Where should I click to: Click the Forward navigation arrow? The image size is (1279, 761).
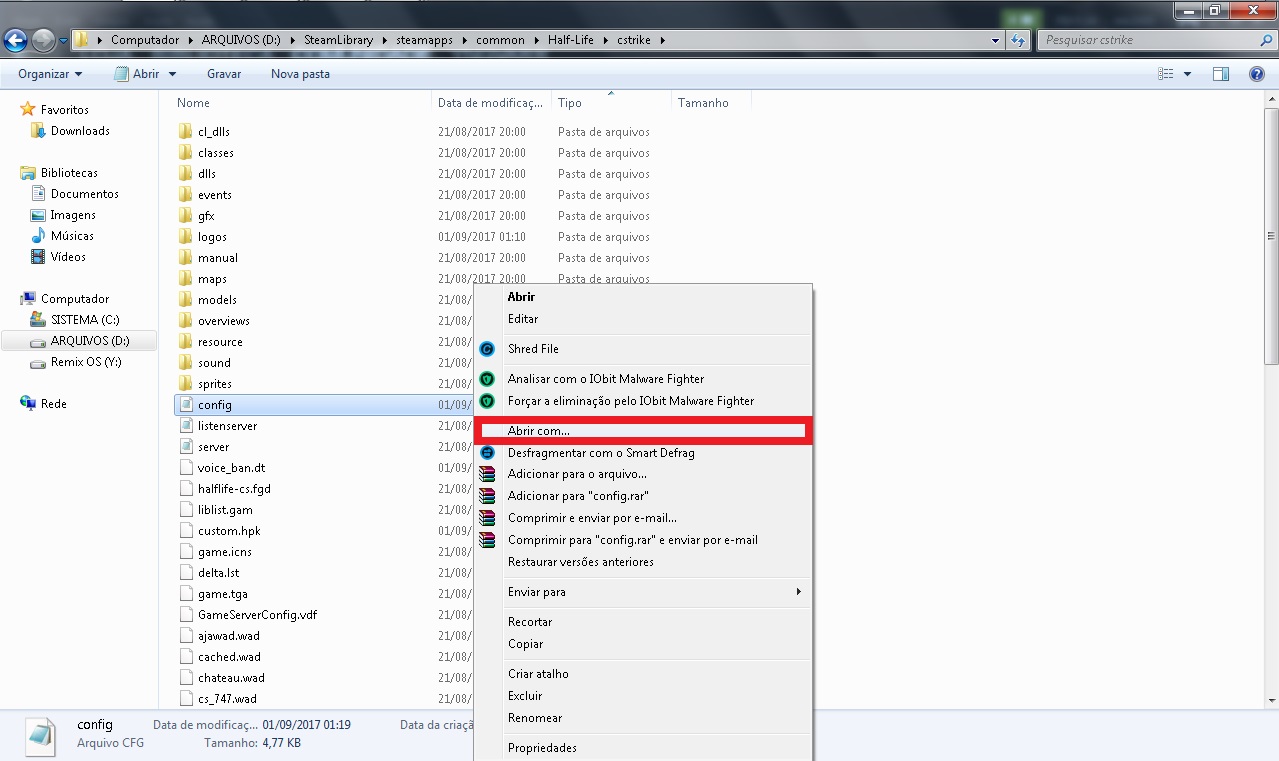(43, 40)
